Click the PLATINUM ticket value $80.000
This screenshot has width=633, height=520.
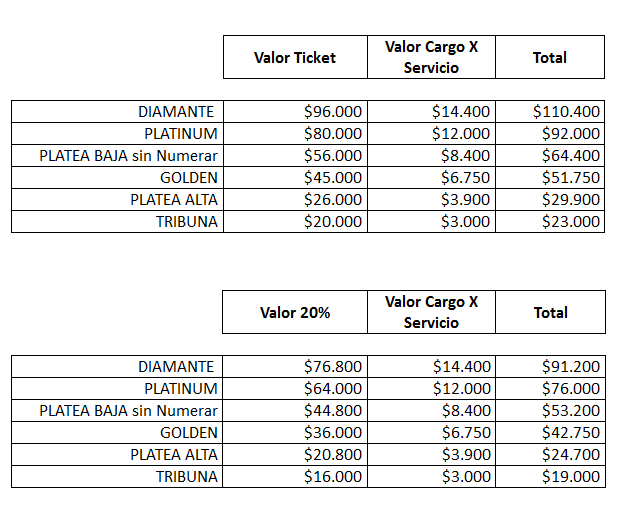pos(333,134)
